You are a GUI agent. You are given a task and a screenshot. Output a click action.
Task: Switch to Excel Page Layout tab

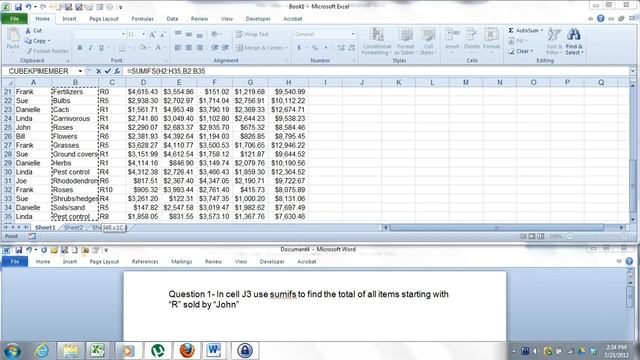[104, 19]
